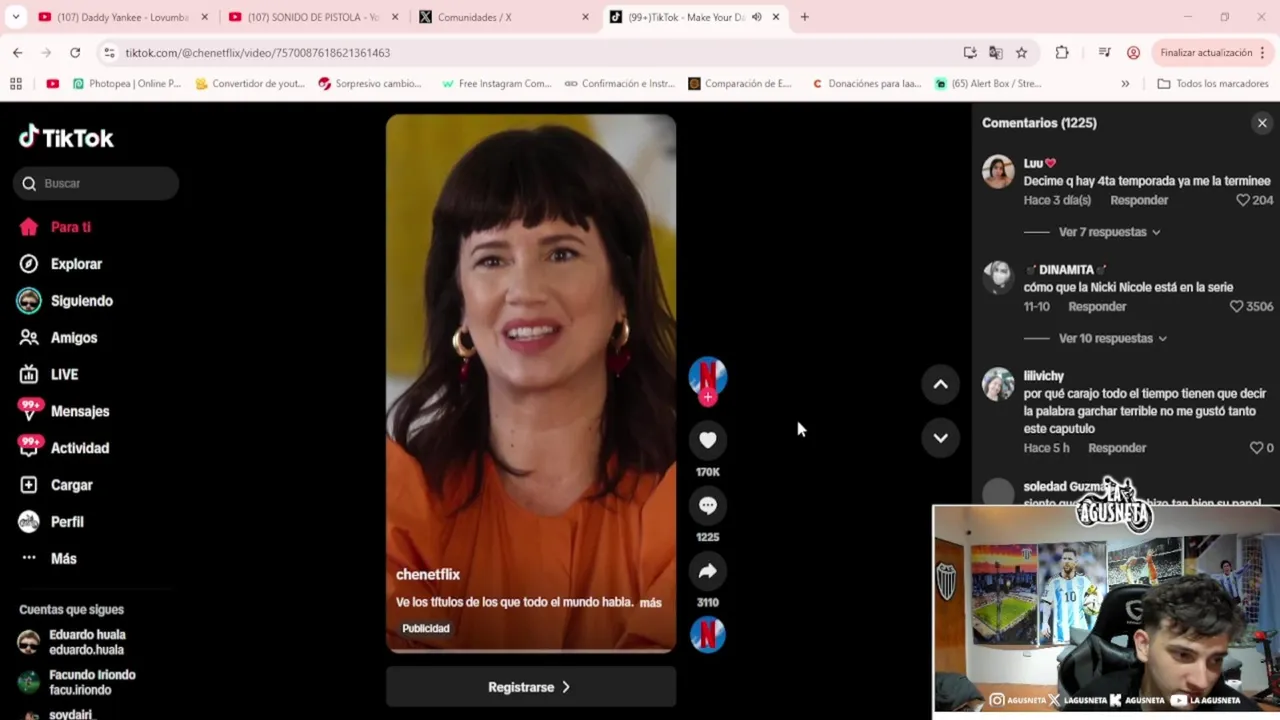
Task: Like the video with heart icon
Action: point(708,440)
